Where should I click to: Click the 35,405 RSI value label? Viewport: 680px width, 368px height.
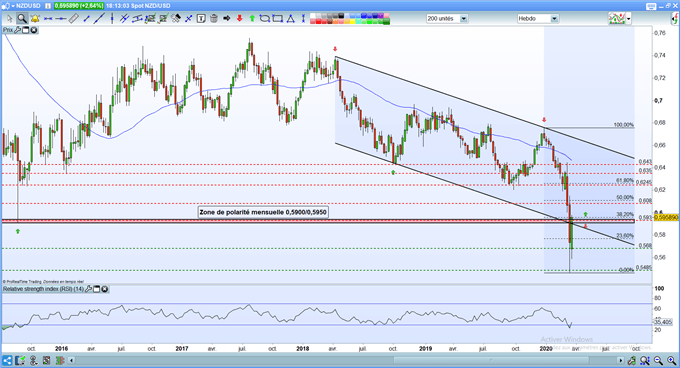coord(663,322)
